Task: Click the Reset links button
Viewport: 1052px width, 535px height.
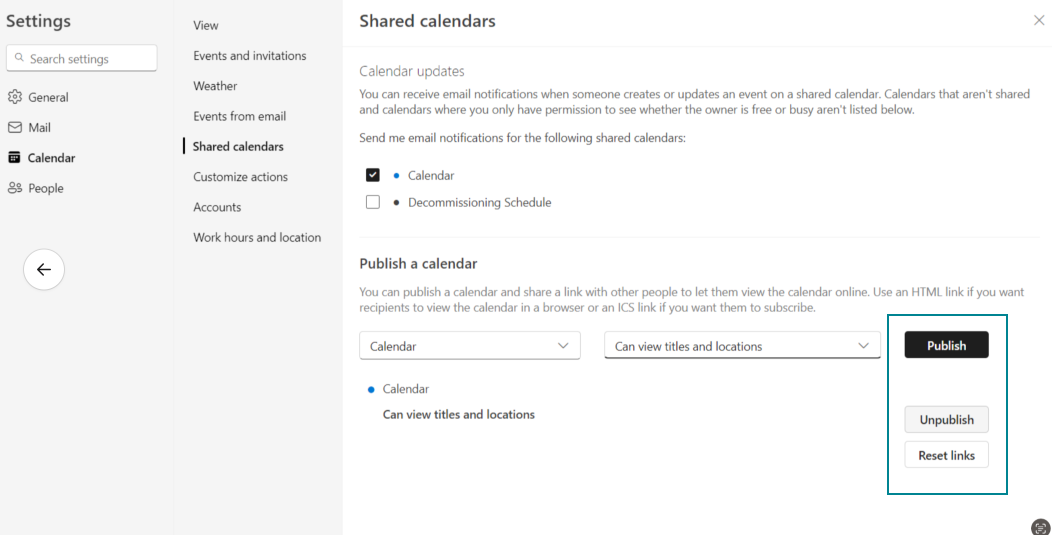Action: 946,455
